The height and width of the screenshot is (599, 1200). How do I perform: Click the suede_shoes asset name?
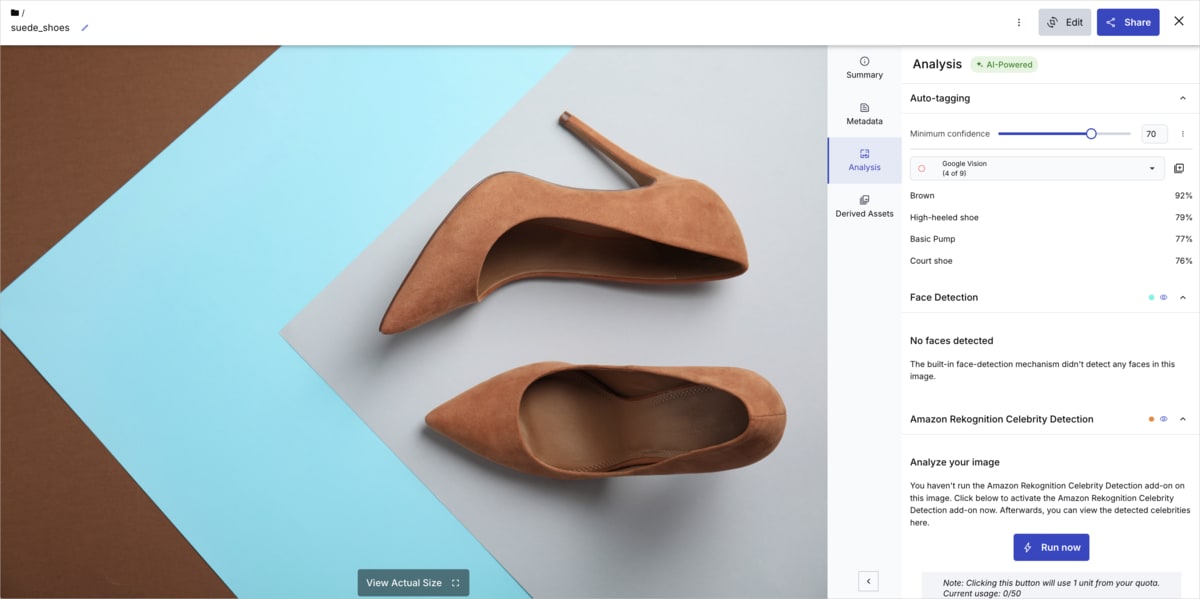click(40, 28)
